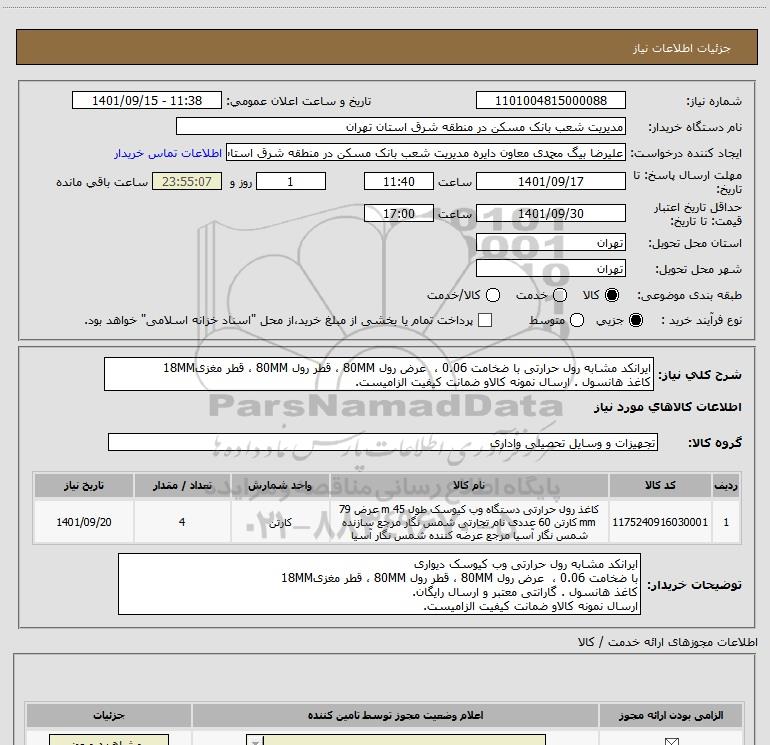
Task: Click the جزئیات column header
Action: [109, 716]
